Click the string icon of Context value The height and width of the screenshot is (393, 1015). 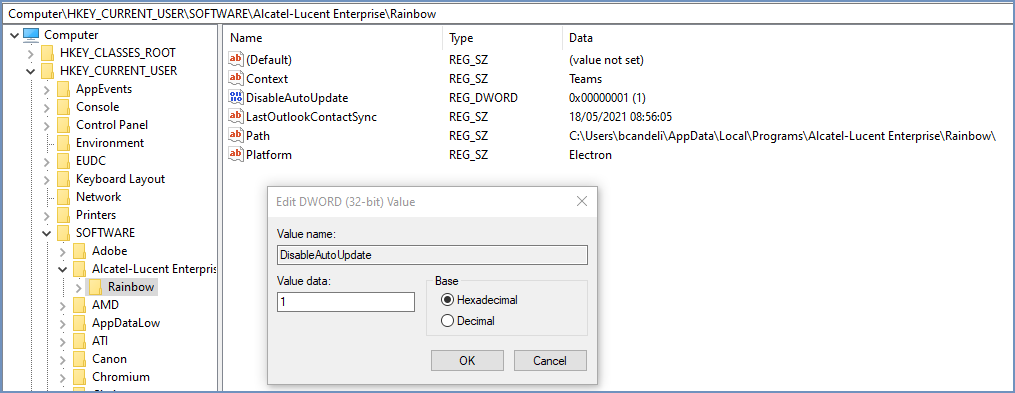pos(236,79)
